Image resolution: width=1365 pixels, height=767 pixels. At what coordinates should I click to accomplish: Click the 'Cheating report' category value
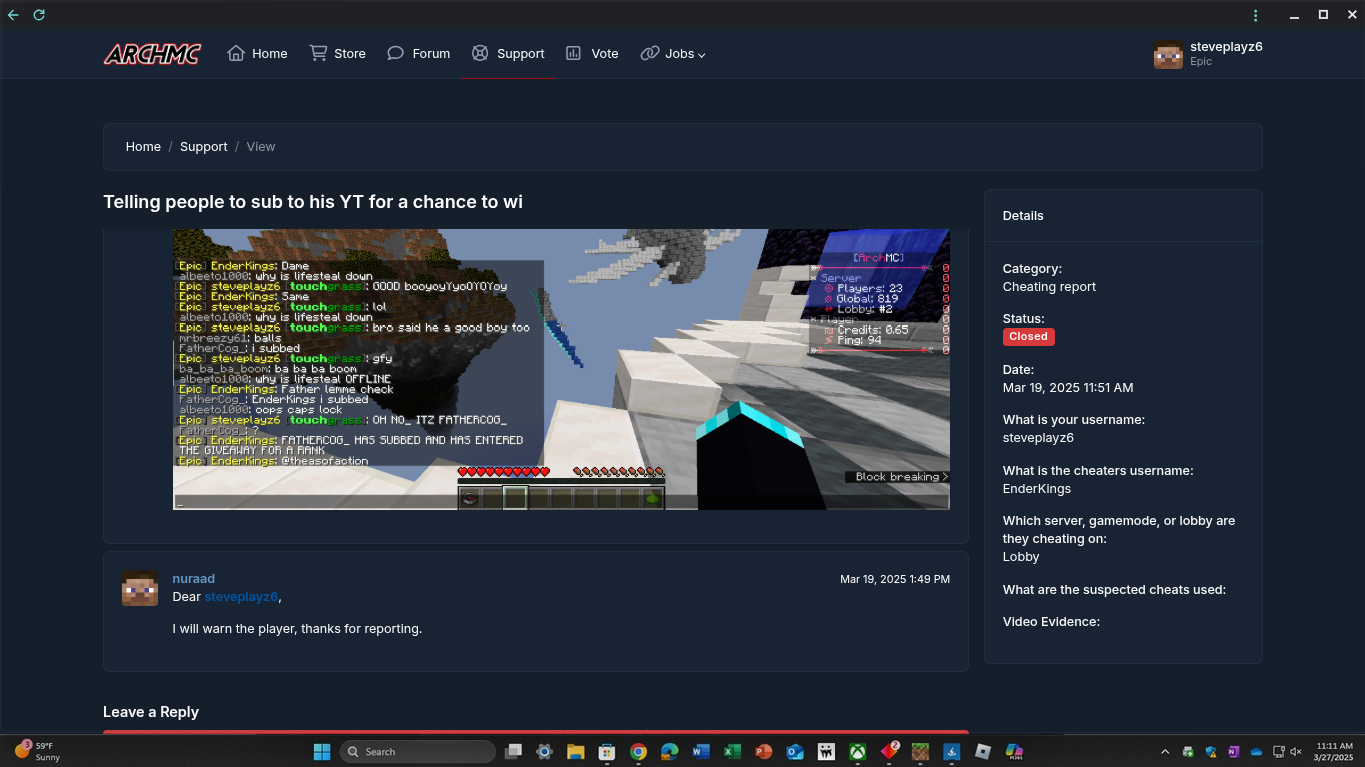[x=1049, y=286]
